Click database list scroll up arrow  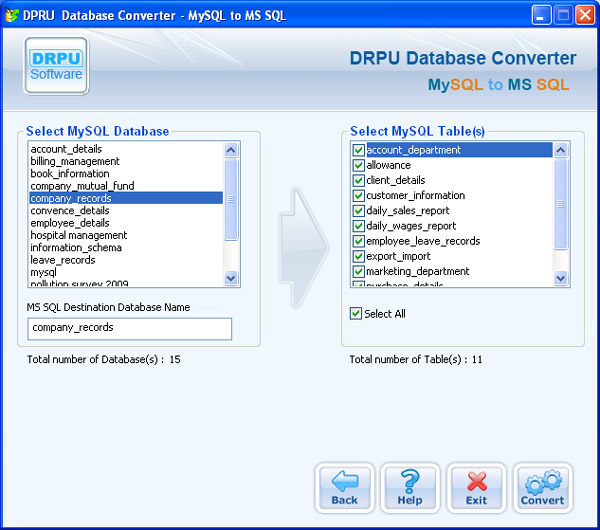(x=231, y=150)
